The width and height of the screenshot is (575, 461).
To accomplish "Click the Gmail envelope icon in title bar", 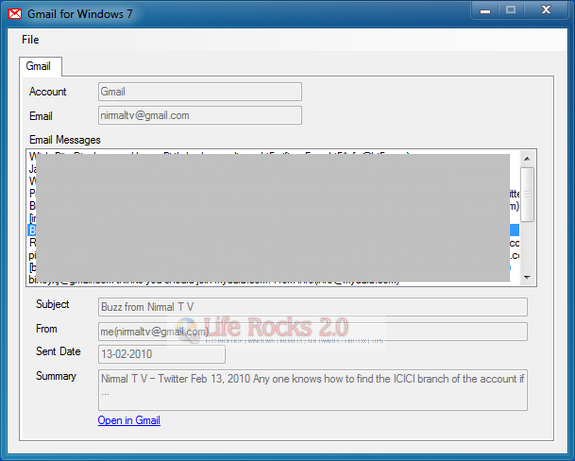I will [15, 14].
